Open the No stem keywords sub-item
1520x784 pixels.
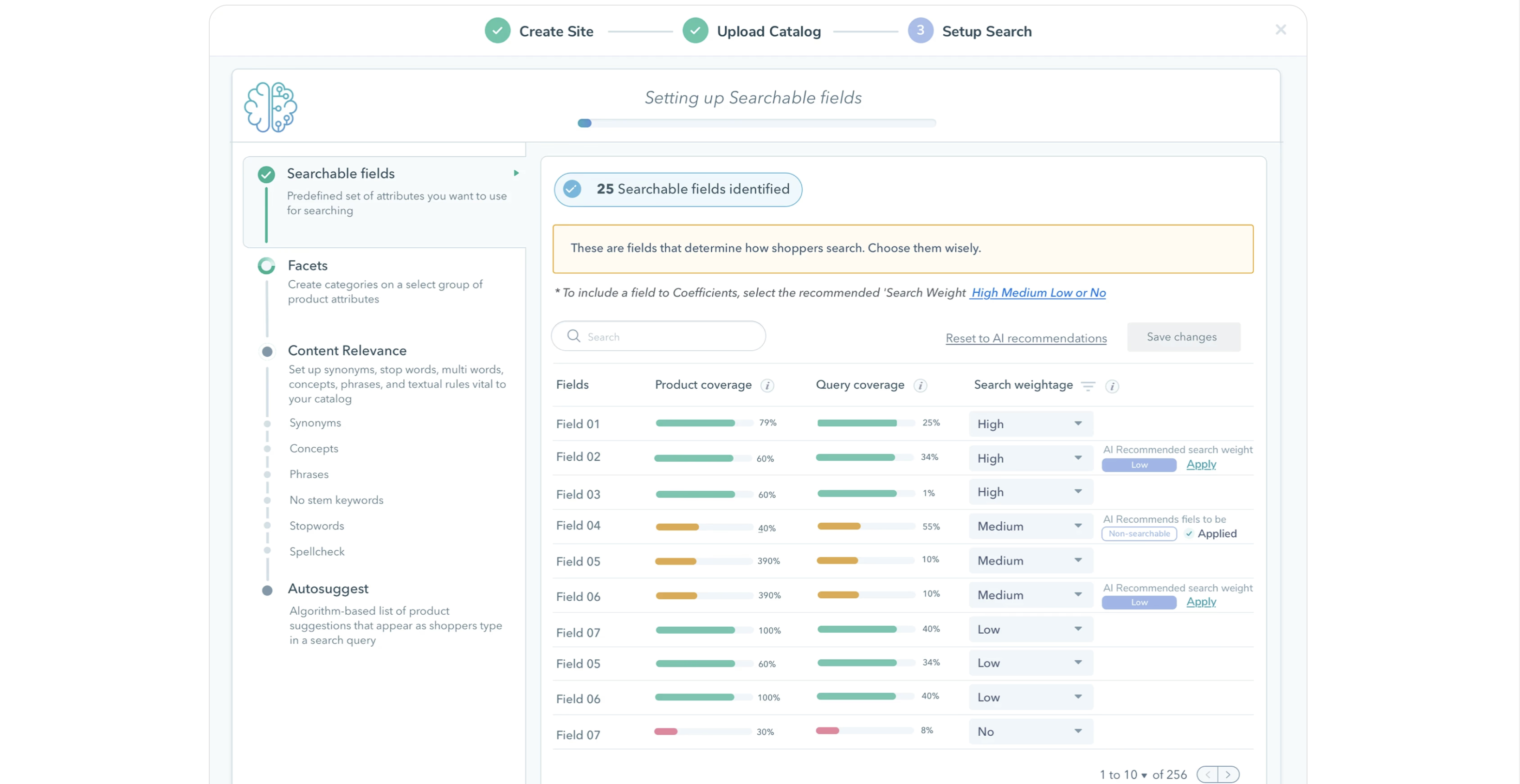(x=336, y=500)
